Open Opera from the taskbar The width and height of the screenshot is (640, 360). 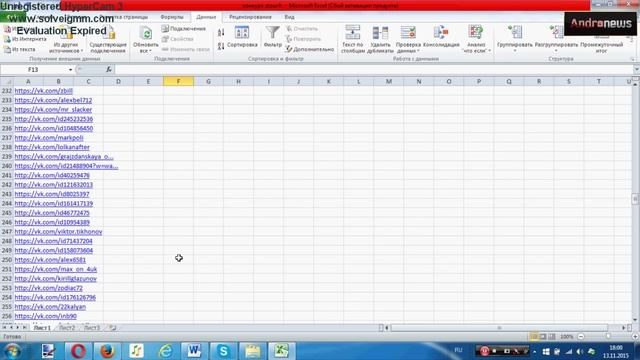(x=78, y=351)
